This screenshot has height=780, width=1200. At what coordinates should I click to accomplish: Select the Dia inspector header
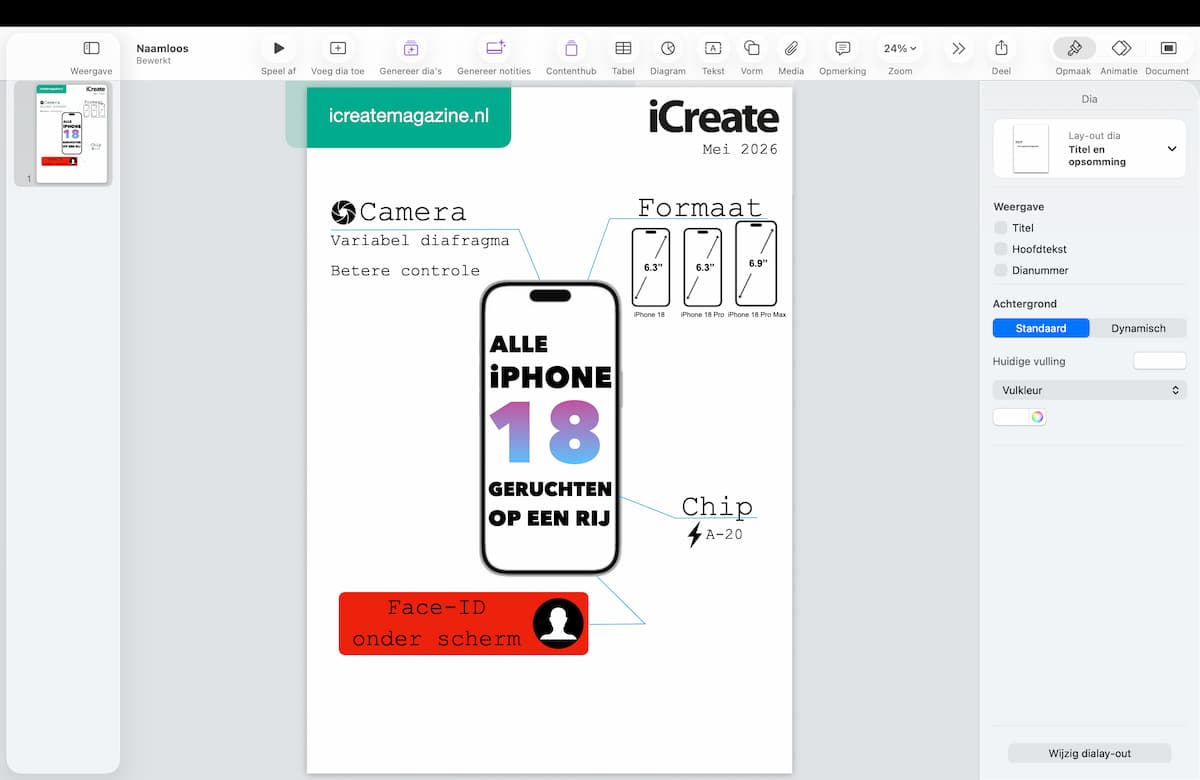point(1089,99)
